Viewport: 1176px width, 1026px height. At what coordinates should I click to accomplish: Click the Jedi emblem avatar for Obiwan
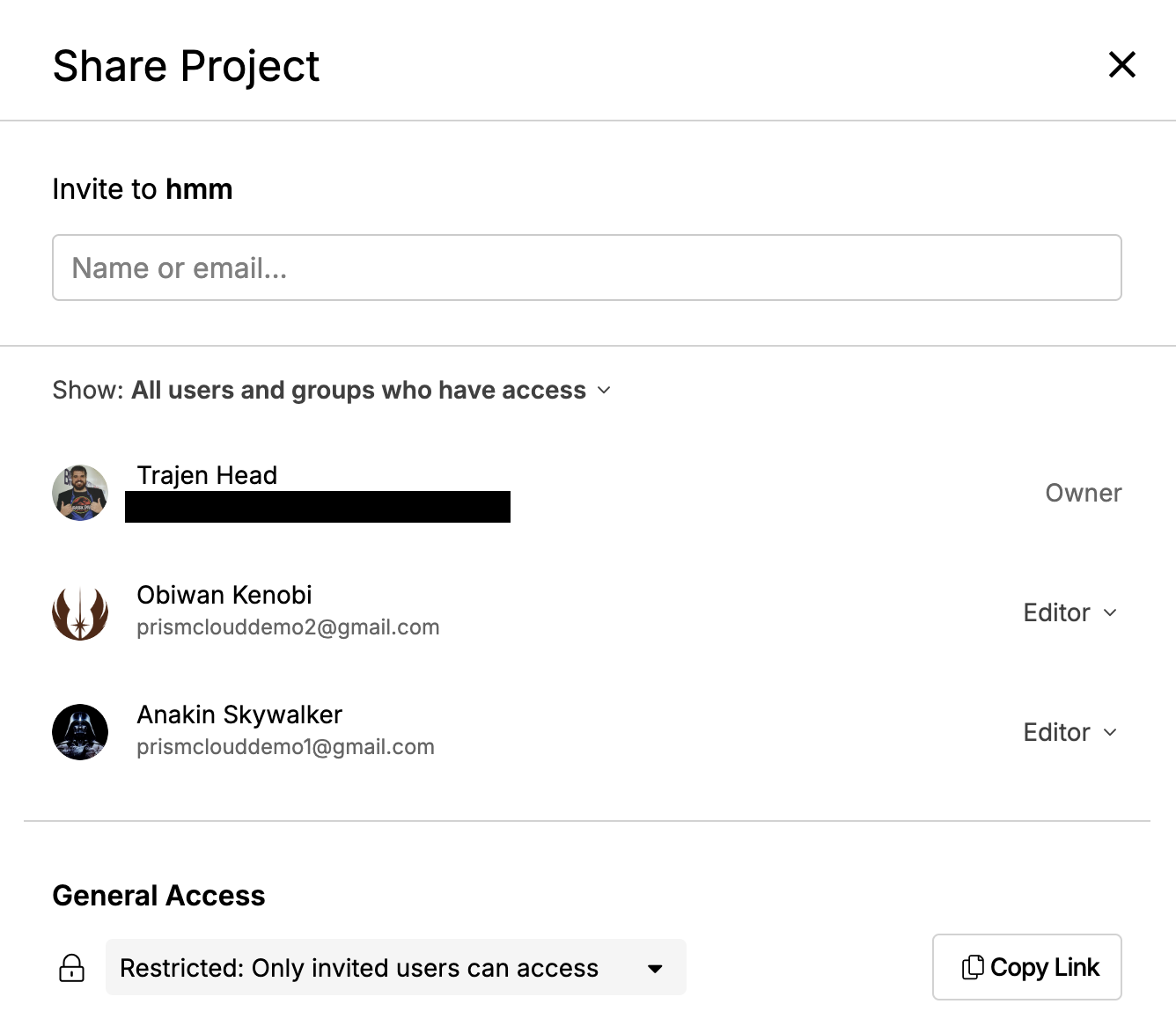click(x=80, y=612)
